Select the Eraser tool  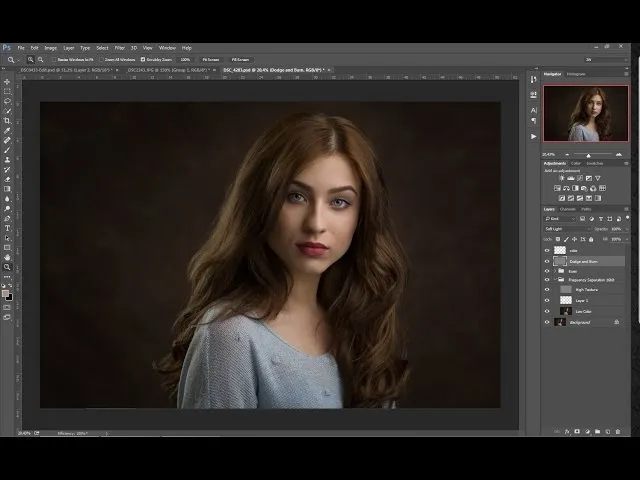[7, 179]
